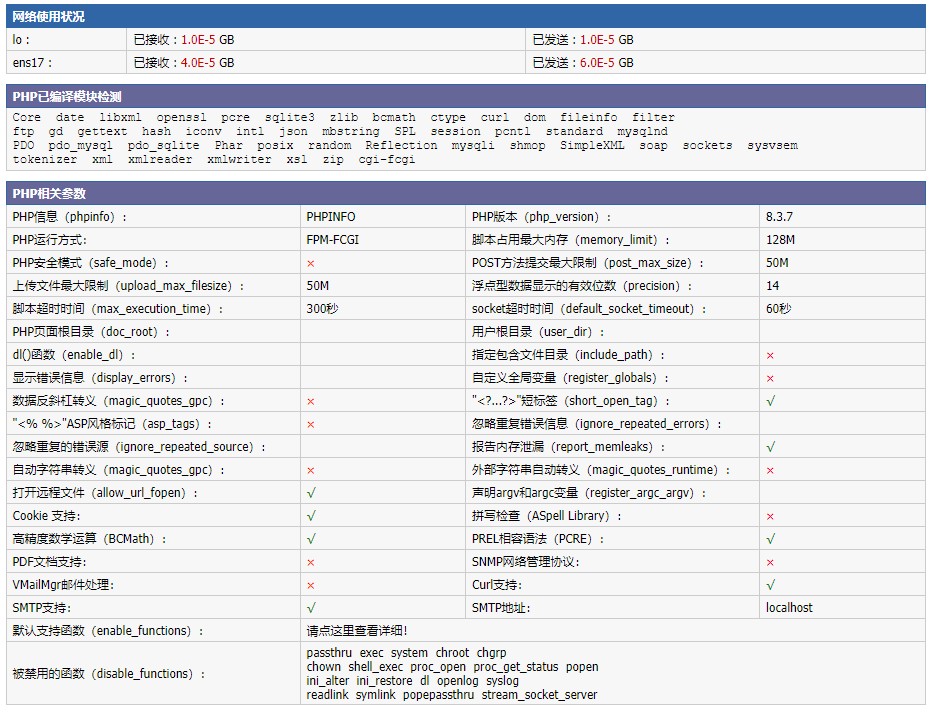Open the PHPINFO link
The width and height of the screenshot is (934, 713).
point(330,217)
